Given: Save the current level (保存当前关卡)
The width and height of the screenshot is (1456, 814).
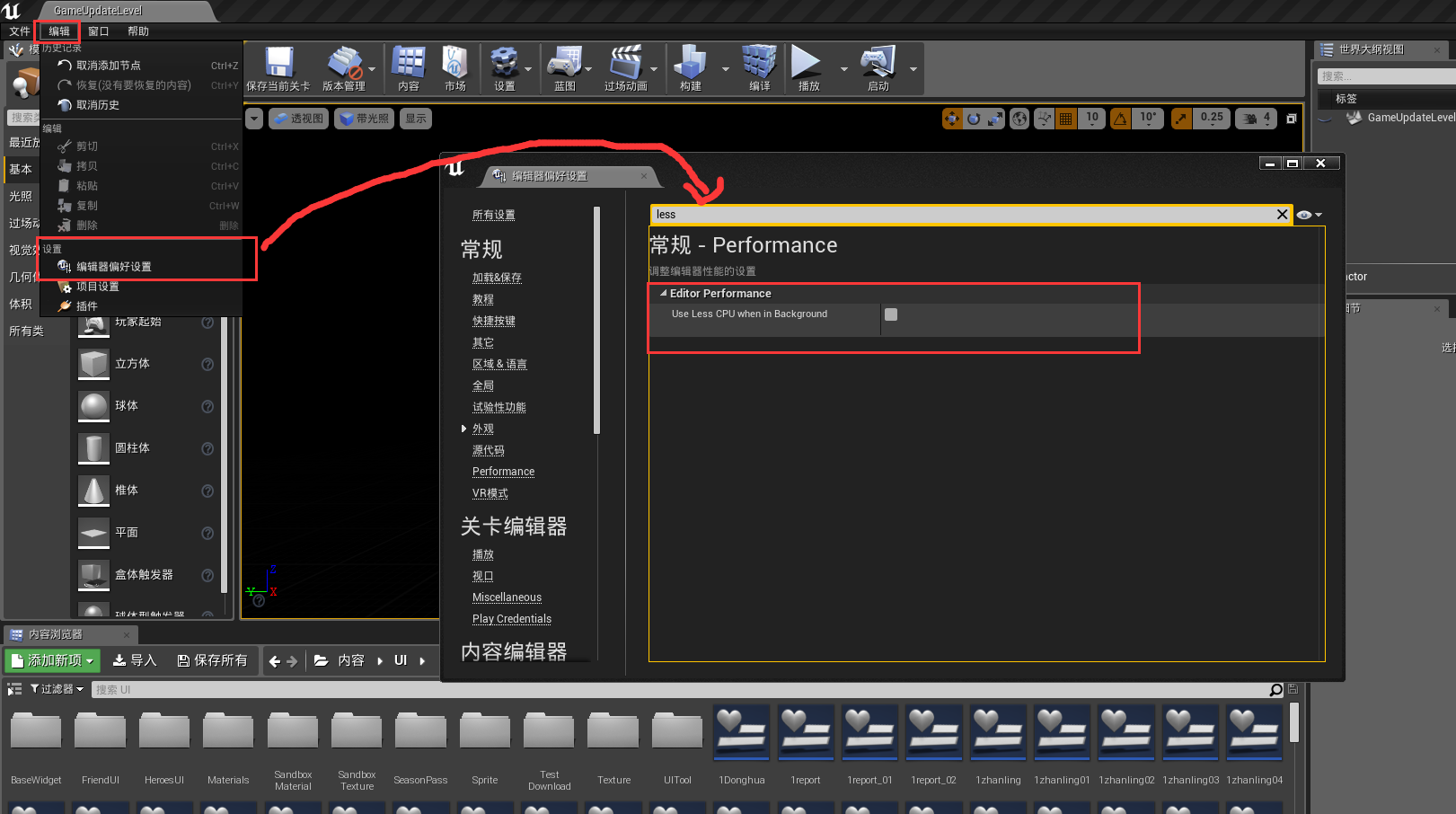Looking at the screenshot, I should click(x=278, y=67).
